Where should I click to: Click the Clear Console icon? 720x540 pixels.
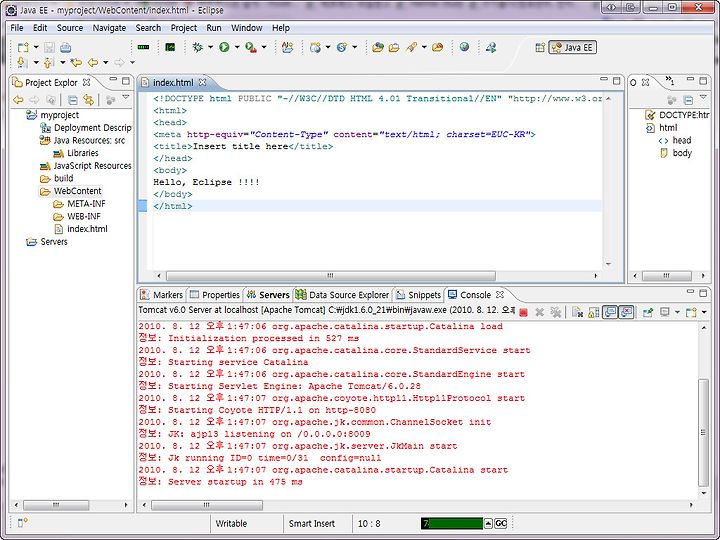577,312
